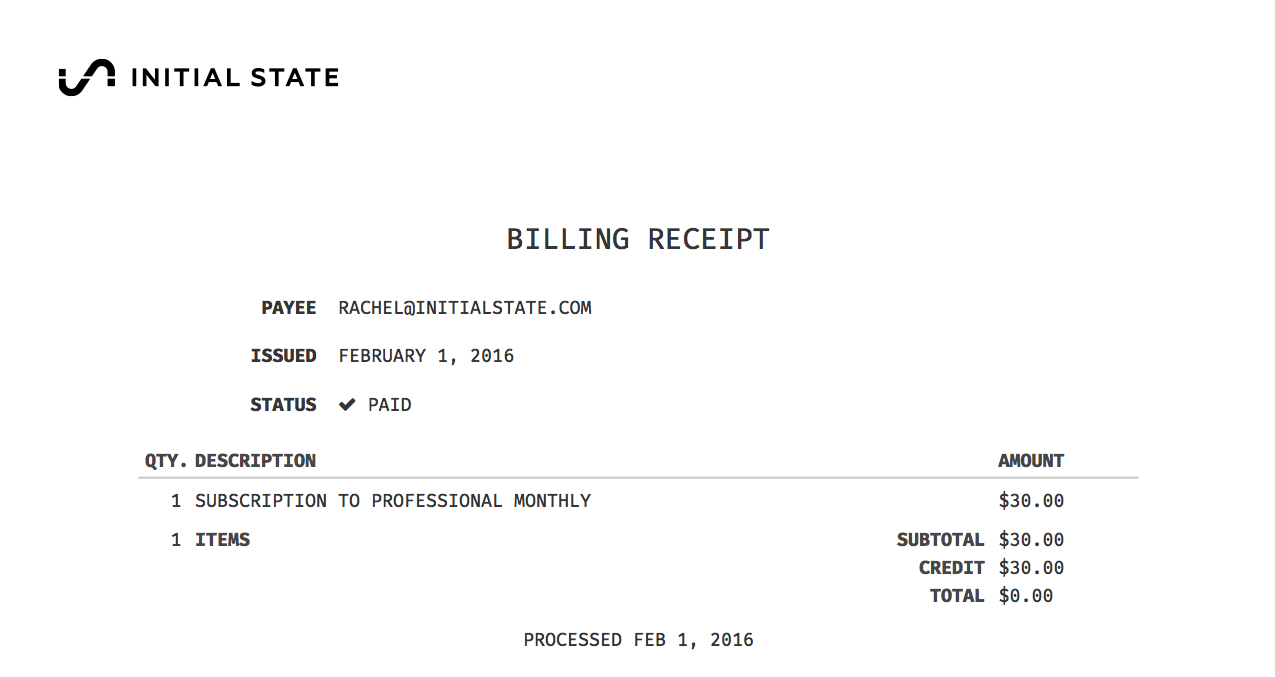Click the PAYEE label
The image size is (1275, 677).
tap(289, 308)
